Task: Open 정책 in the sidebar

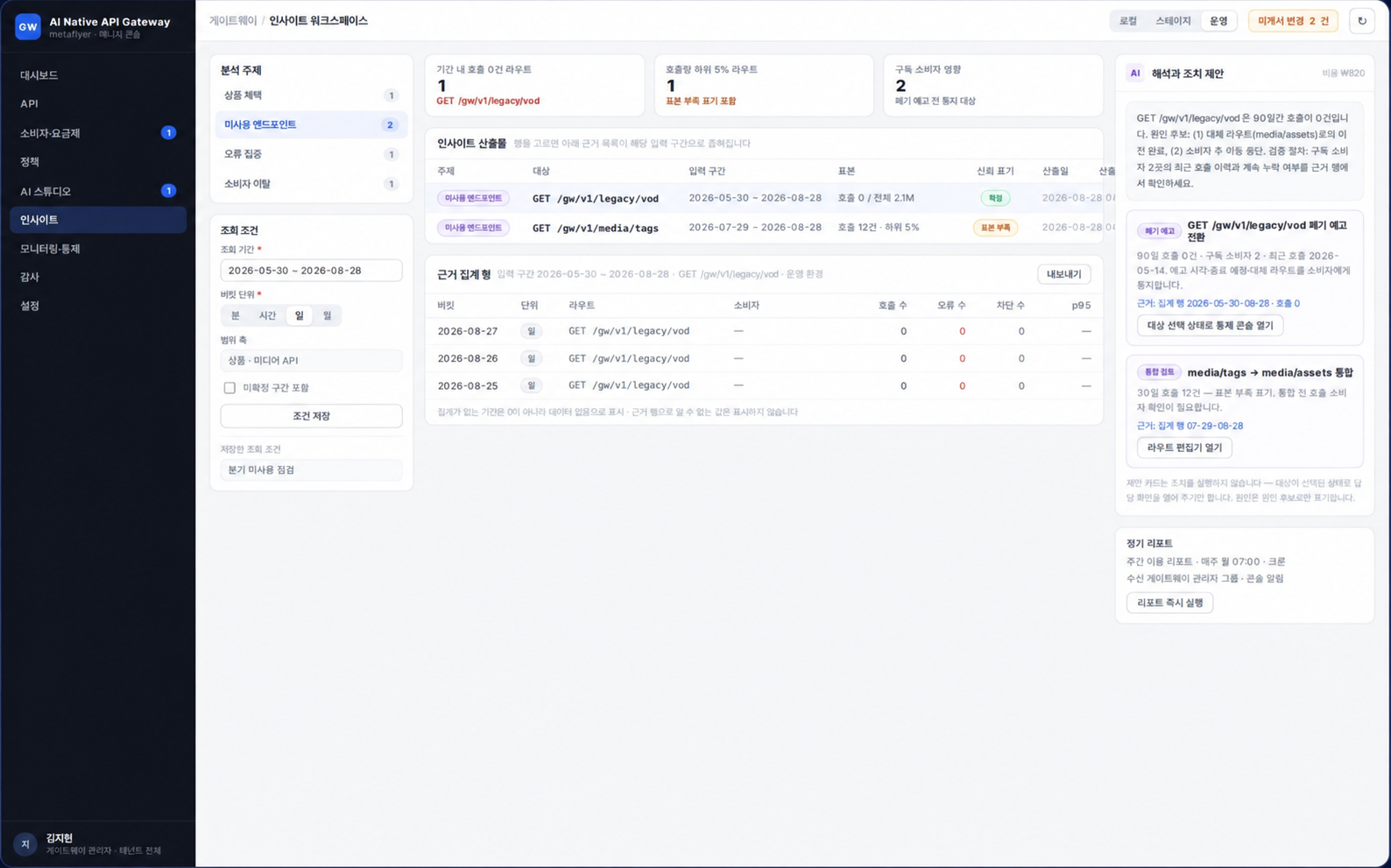Action: pos(98,162)
